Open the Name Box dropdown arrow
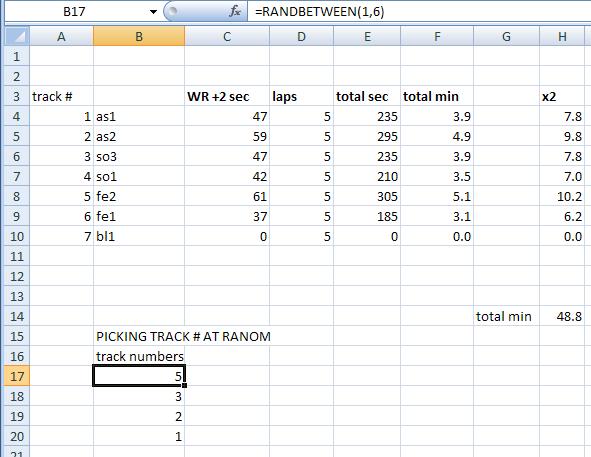The height and width of the screenshot is (457, 591). click(153, 12)
